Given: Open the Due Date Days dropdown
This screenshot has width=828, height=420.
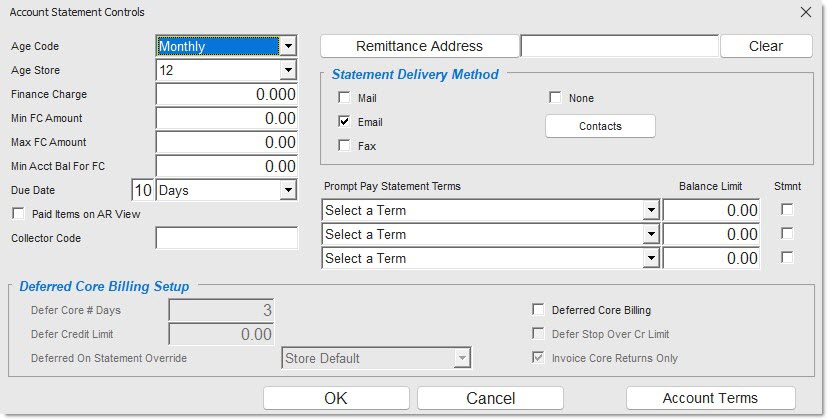Looking at the screenshot, I should pyautogui.click(x=288, y=190).
